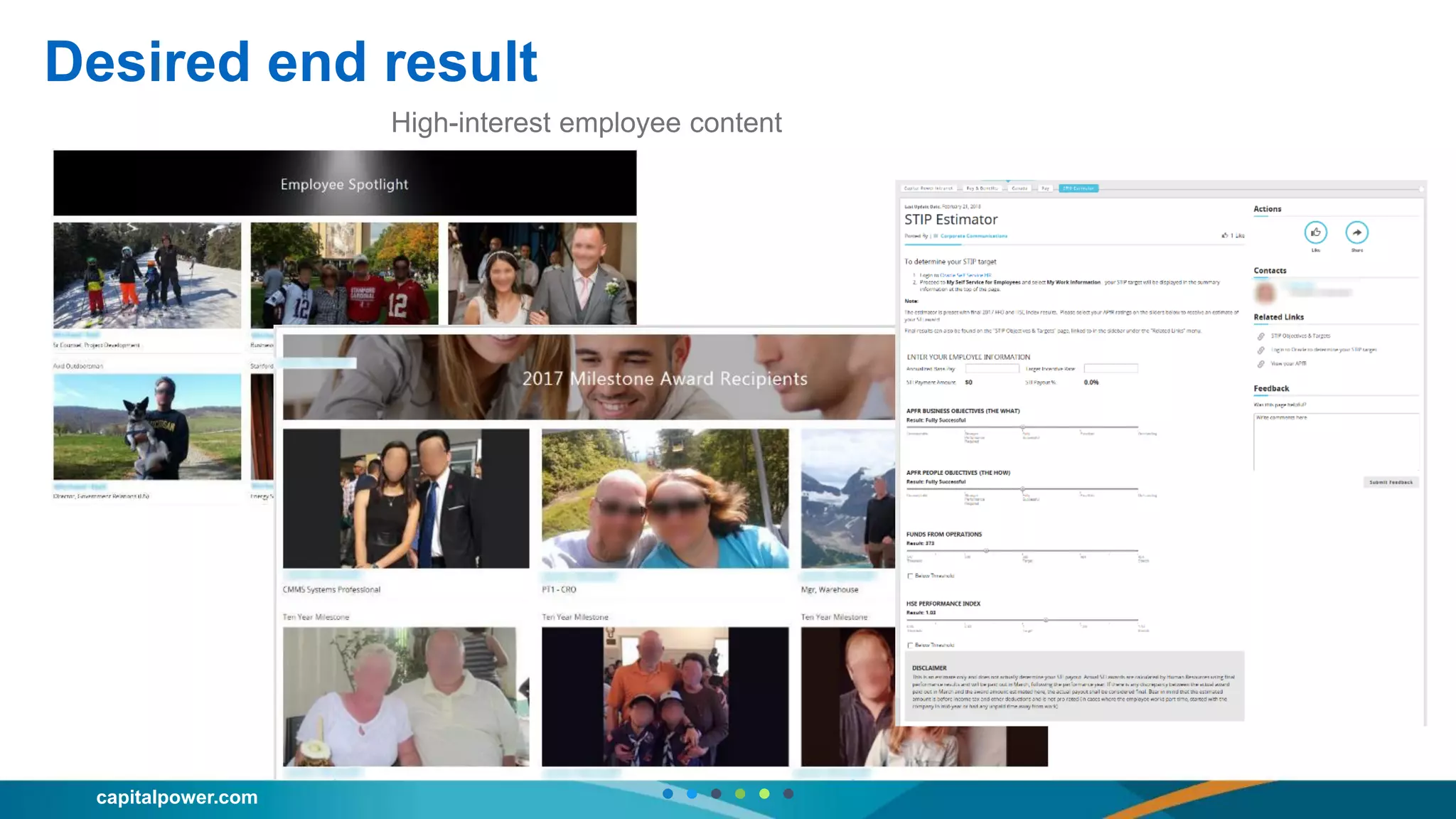
Task: Click the 2017 Milestone Award Recipients banner
Action: pos(589,378)
